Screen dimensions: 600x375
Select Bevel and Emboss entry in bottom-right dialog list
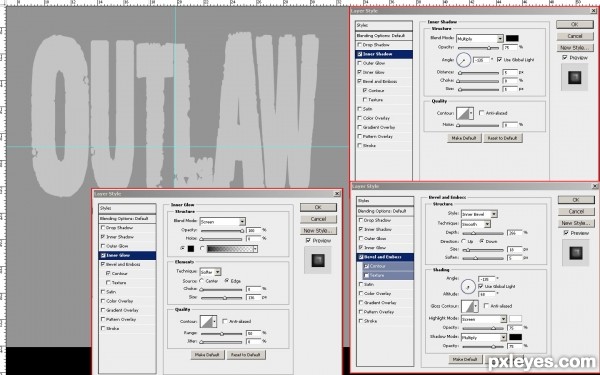coord(385,257)
